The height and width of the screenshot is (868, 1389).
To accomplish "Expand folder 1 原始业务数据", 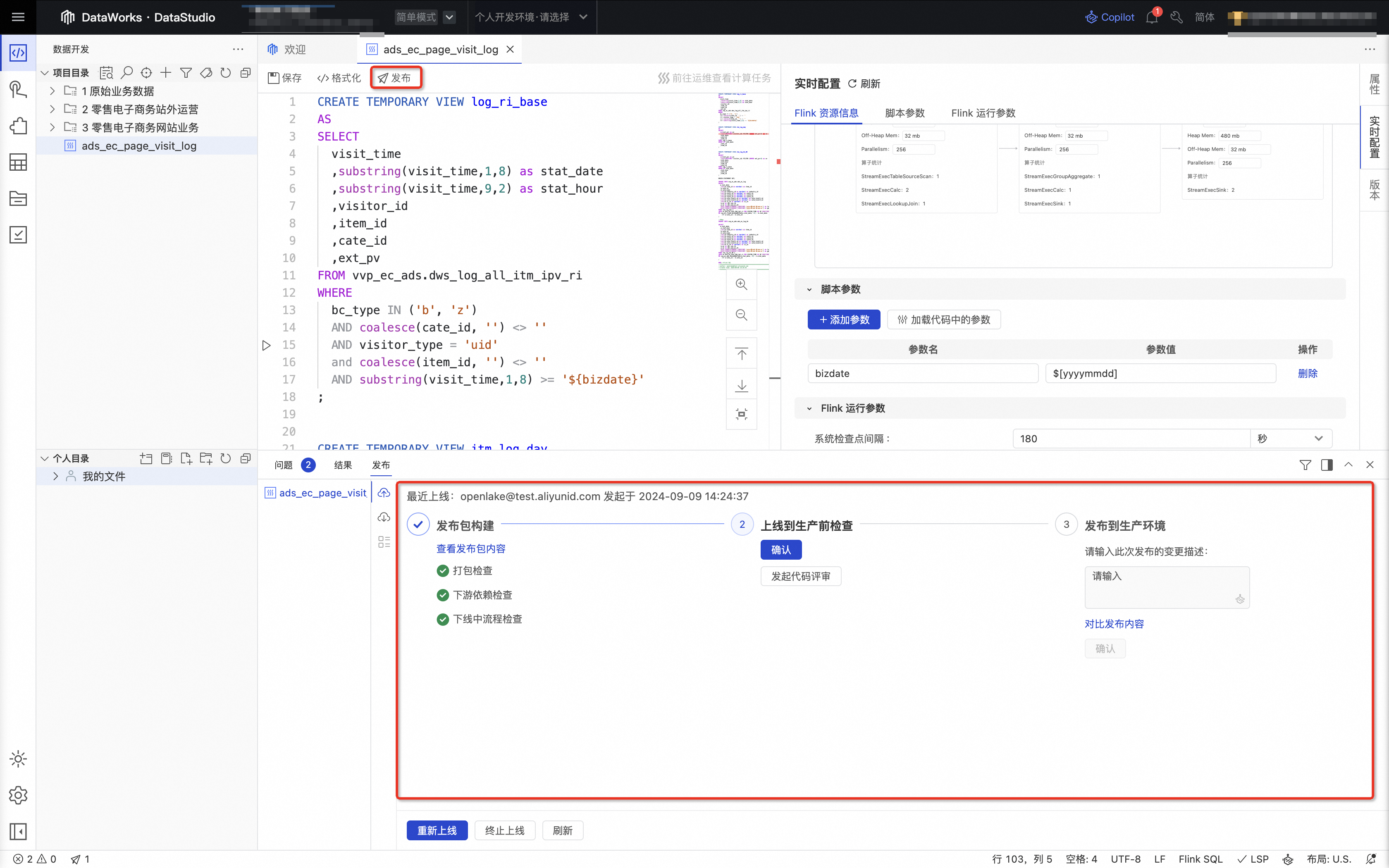I will click(52, 91).
